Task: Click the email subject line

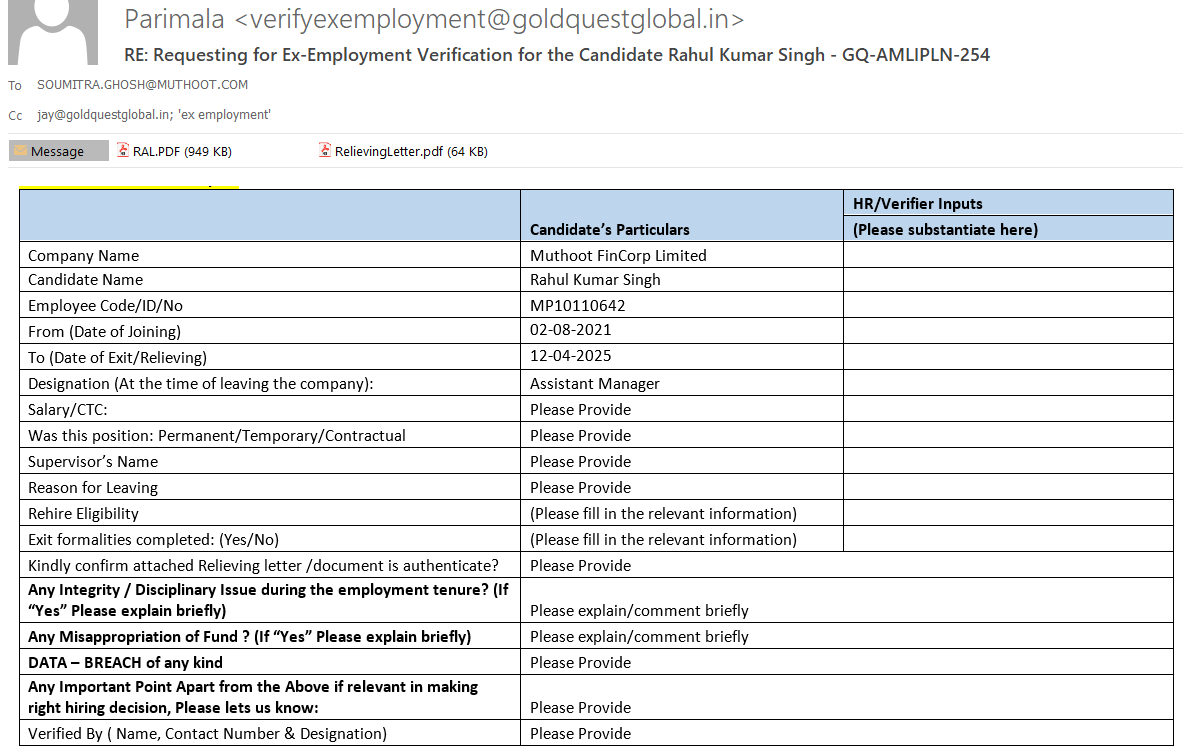Action: (556, 55)
